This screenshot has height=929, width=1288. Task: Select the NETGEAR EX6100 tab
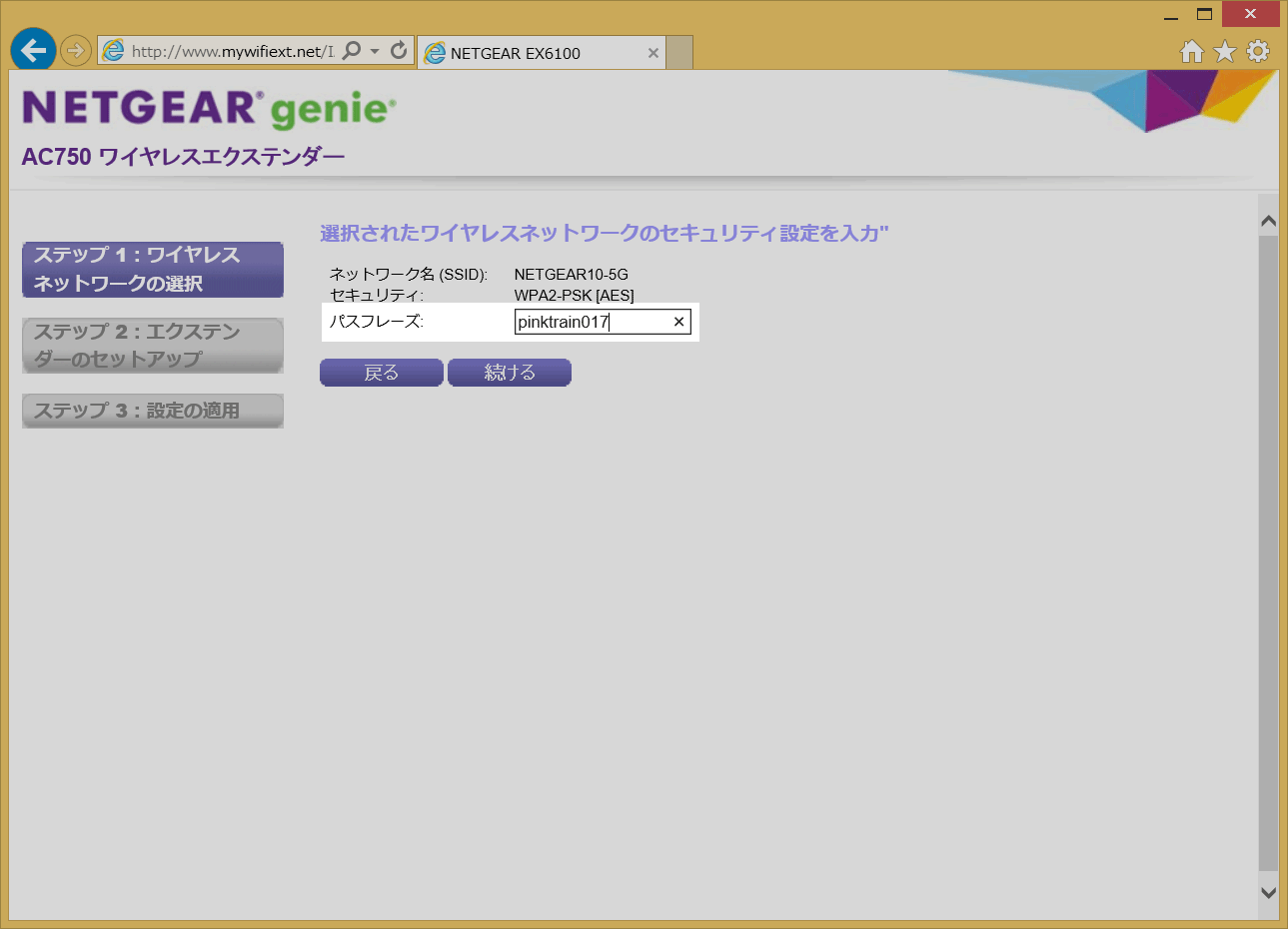click(530, 54)
